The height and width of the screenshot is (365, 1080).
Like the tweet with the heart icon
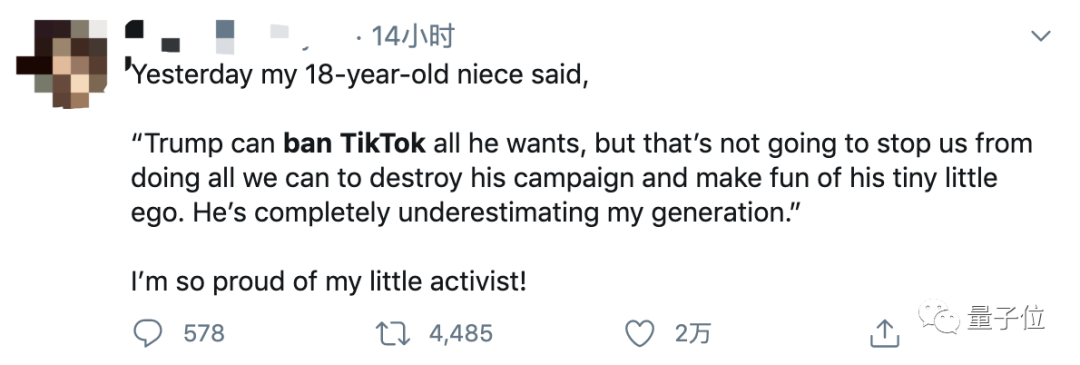(639, 335)
